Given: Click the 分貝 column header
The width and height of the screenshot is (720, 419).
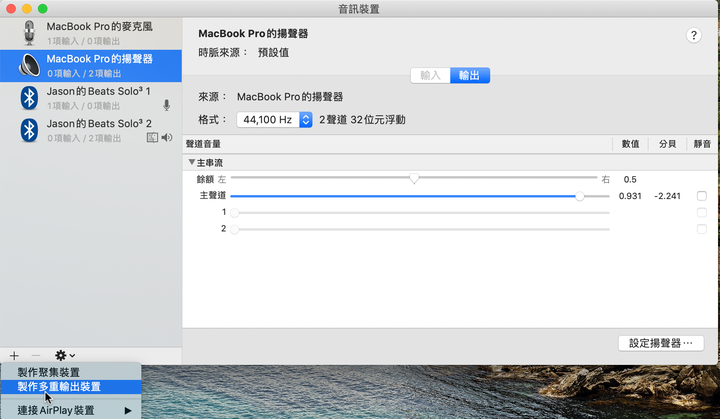Looking at the screenshot, I should click(667, 144).
